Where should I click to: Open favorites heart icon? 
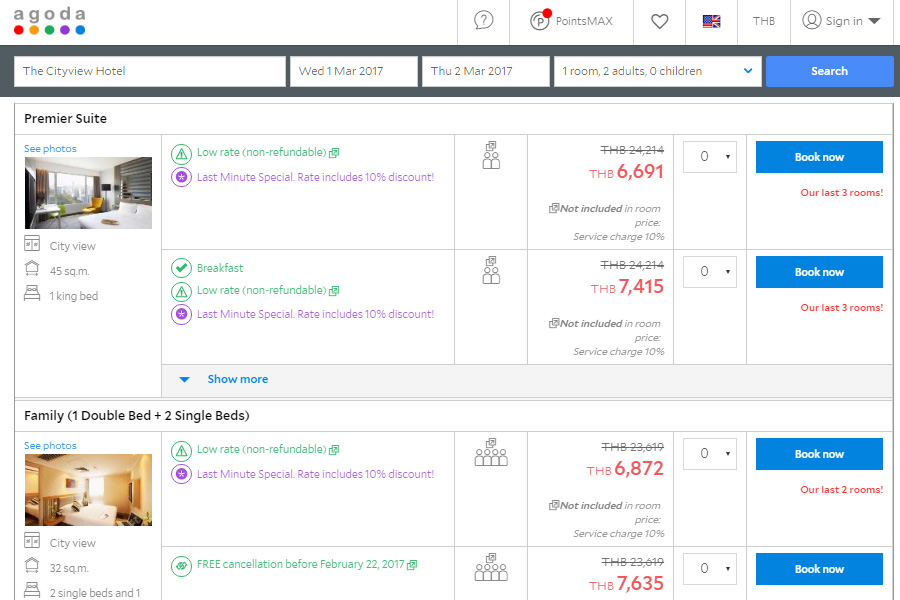(659, 21)
